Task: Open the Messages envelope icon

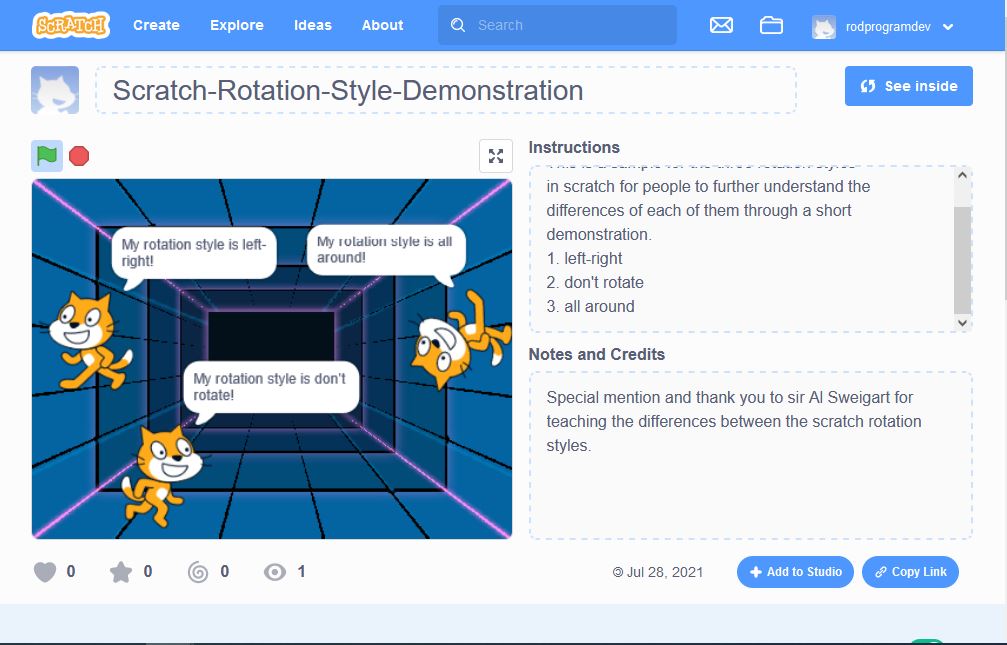Action: coord(721,25)
